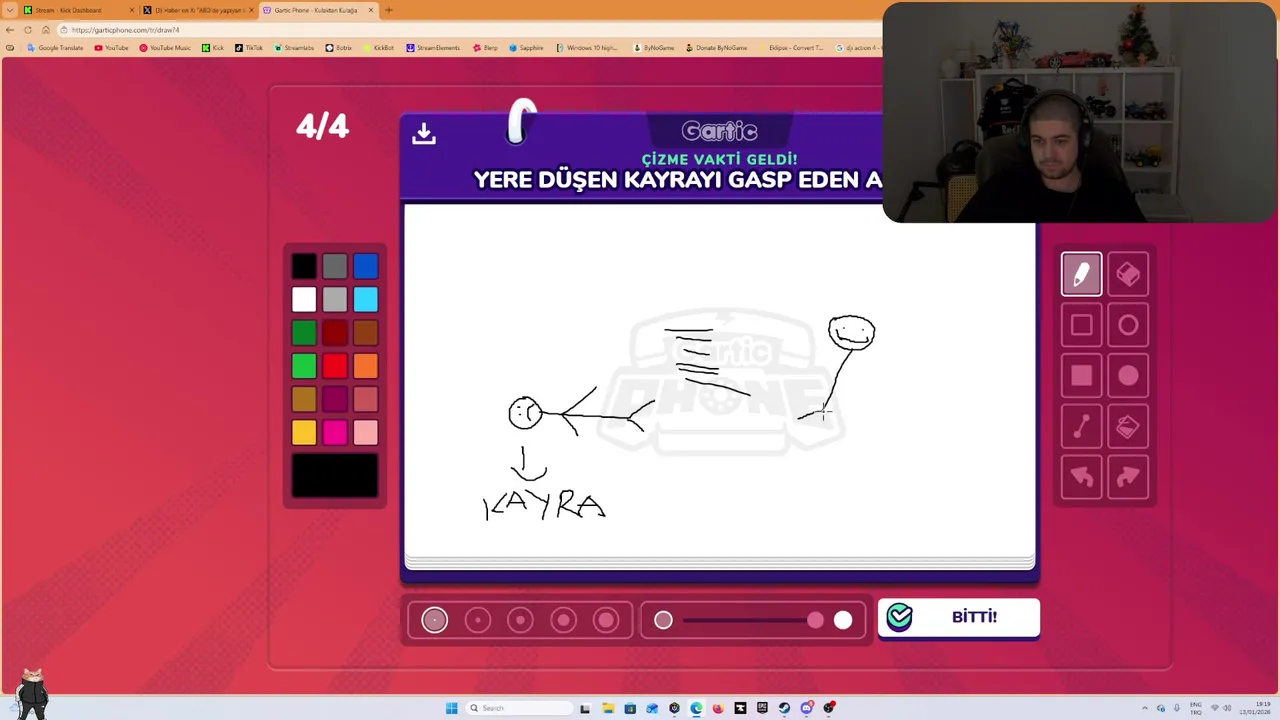1280x720 pixels.
Task: Pick the orange color swatch
Action: (365, 366)
